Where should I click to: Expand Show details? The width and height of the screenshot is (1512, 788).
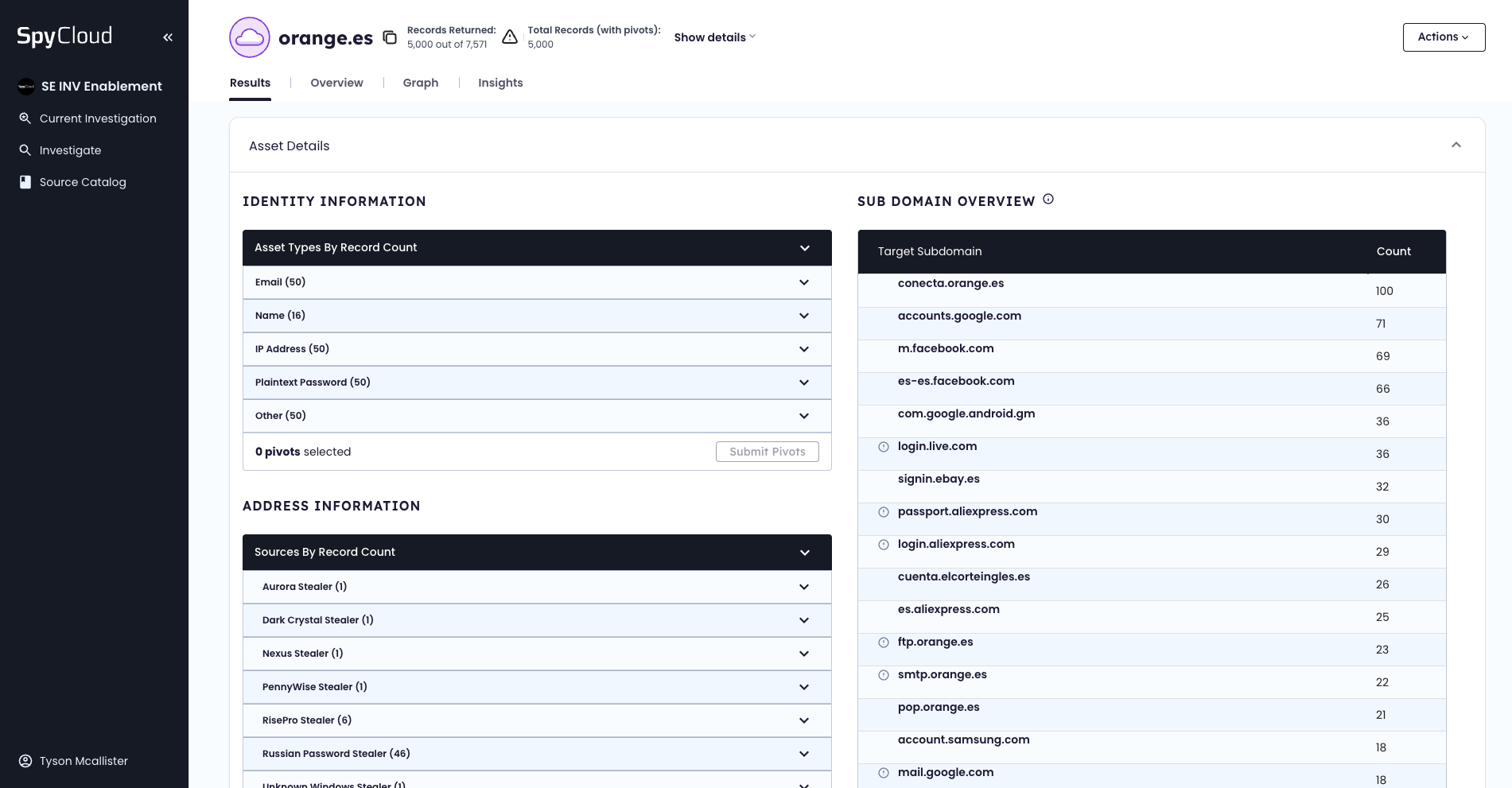pyautogui.click(x=714, y=37)
